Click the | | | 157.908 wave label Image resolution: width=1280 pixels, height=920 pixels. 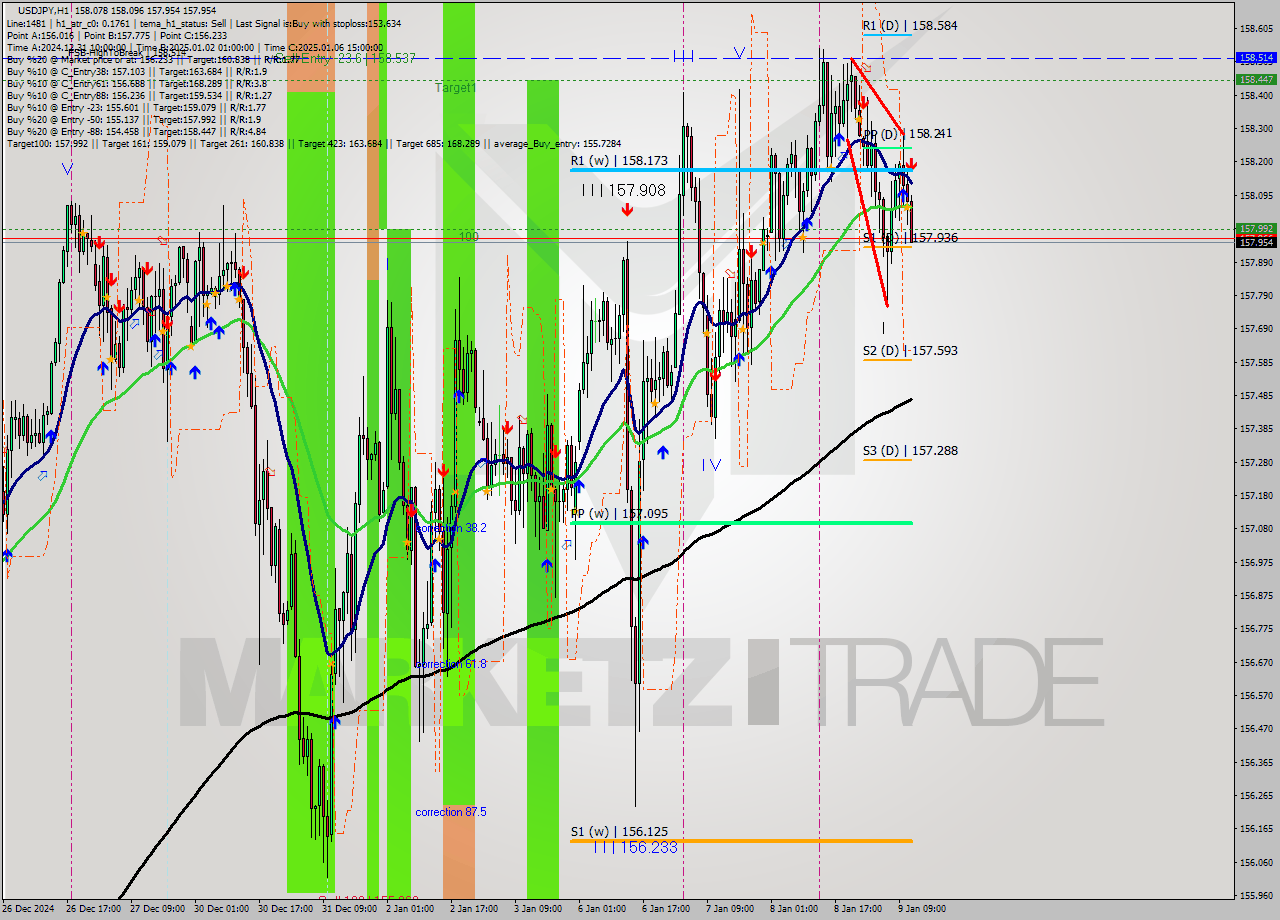coord(622,189)
